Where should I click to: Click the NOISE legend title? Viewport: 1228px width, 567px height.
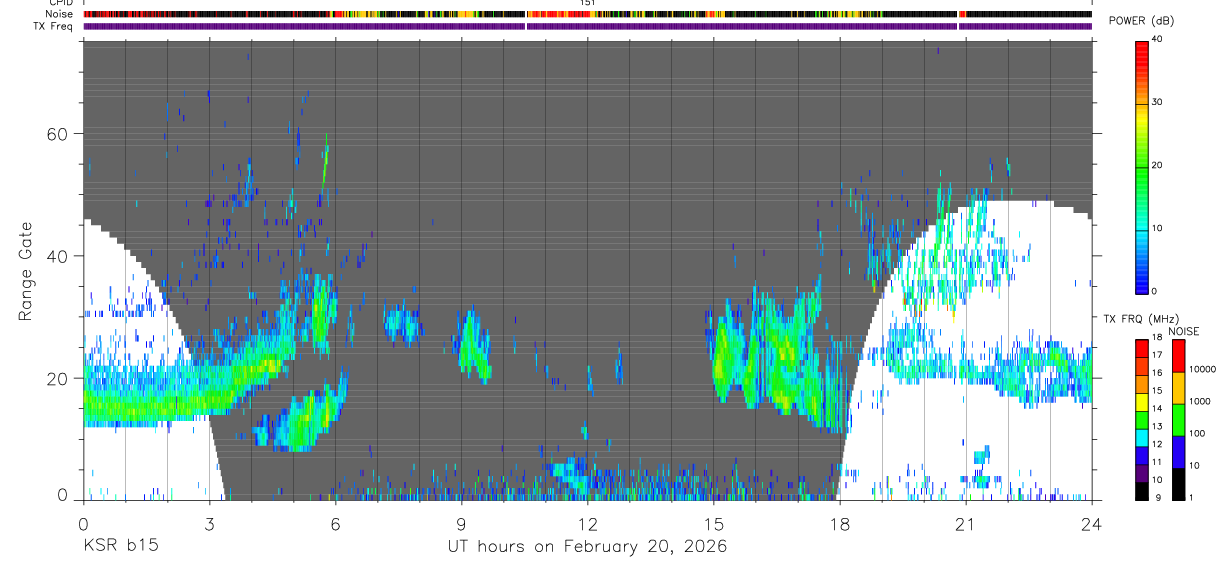click(x=1185, y=331)
